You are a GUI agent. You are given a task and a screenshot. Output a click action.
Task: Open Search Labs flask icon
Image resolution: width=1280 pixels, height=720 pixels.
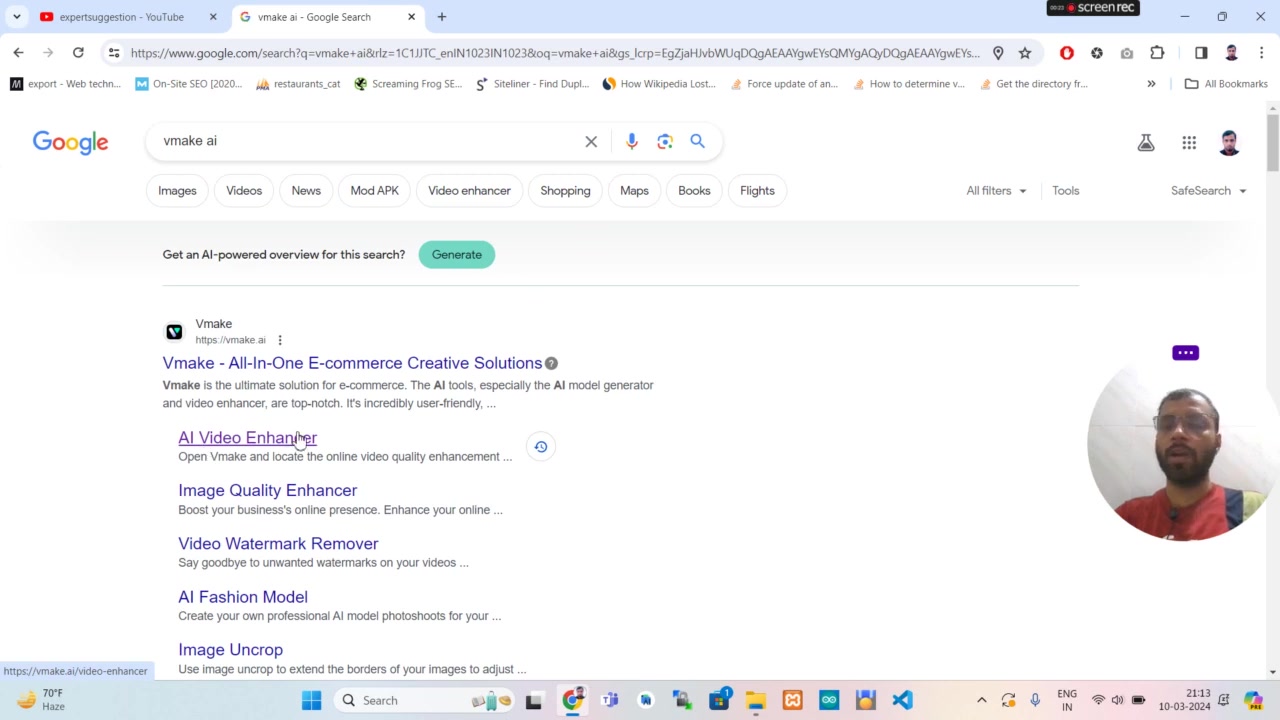click(1146, 143)
